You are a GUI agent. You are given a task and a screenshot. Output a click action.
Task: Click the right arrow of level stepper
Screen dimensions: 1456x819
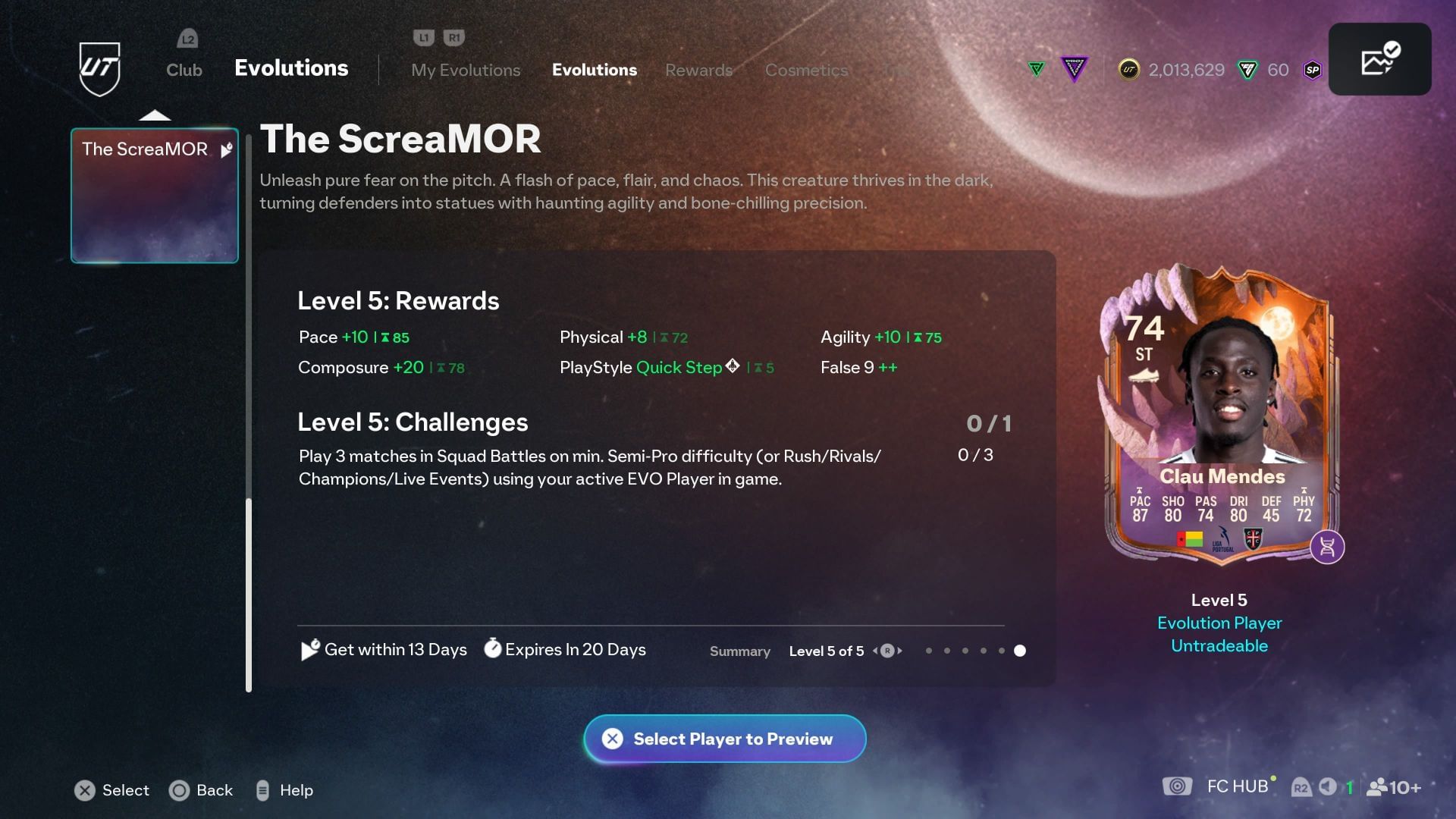click(900, 651)
